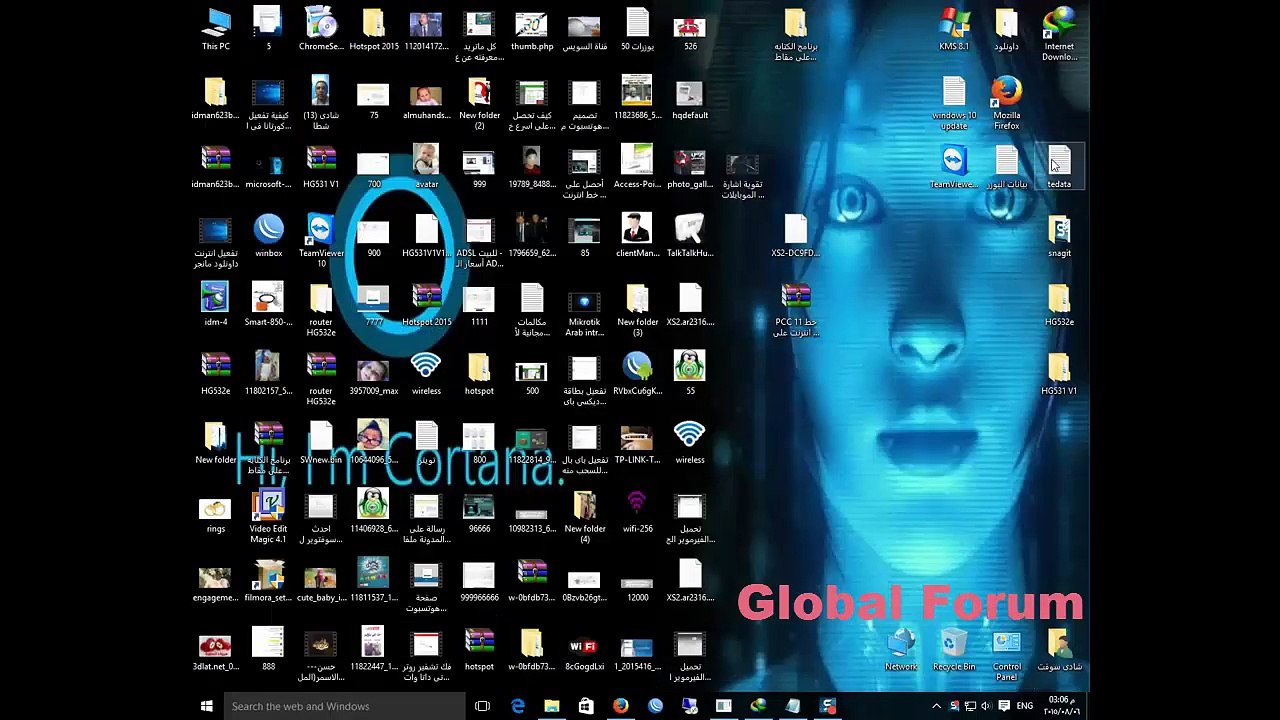Open the KMS 8.1 shortcut
This screenshot has height=720, width=1280.
click(954, 29)
